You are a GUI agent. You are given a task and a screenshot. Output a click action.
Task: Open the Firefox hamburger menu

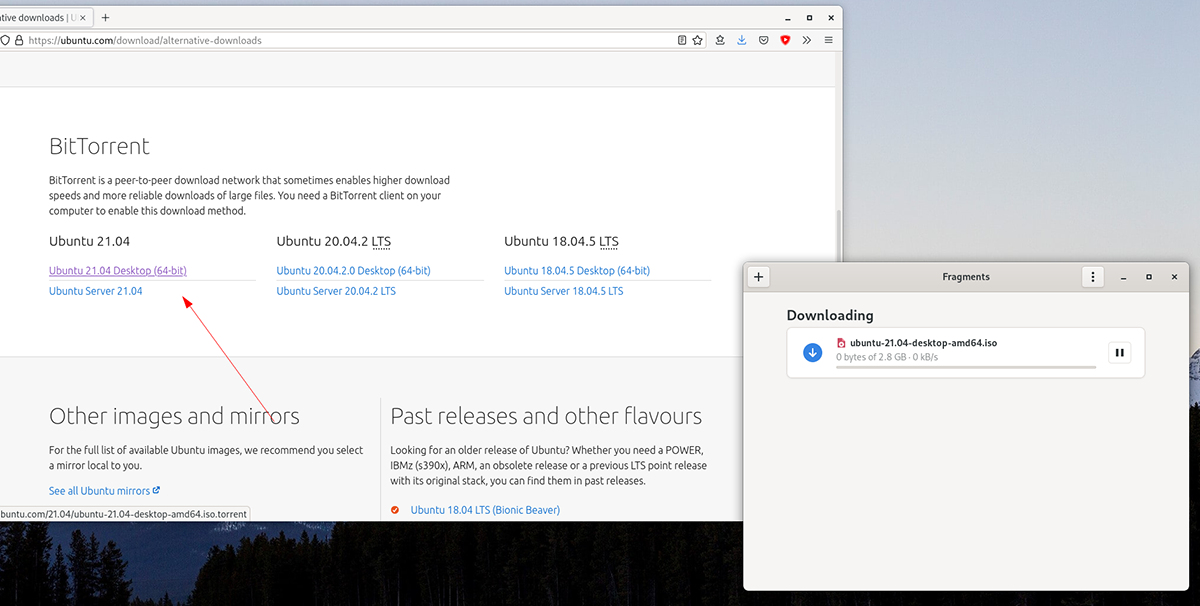[x=828, y=41]
